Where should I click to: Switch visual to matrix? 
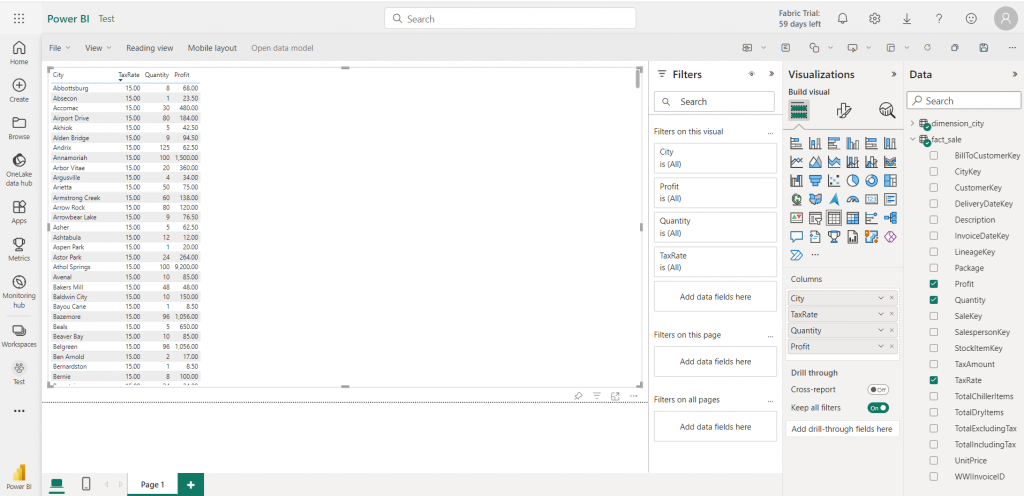pyautogui.click(x=853, y=218)
